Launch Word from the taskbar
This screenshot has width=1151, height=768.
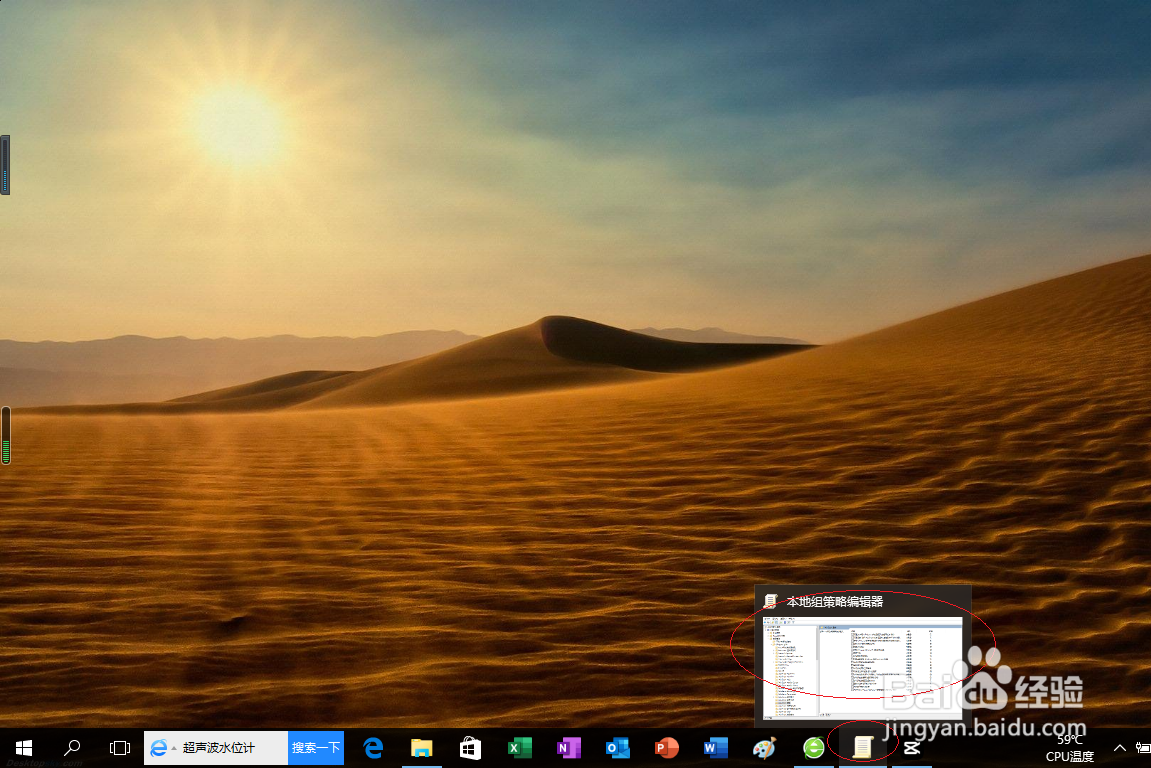coord(715,747)
